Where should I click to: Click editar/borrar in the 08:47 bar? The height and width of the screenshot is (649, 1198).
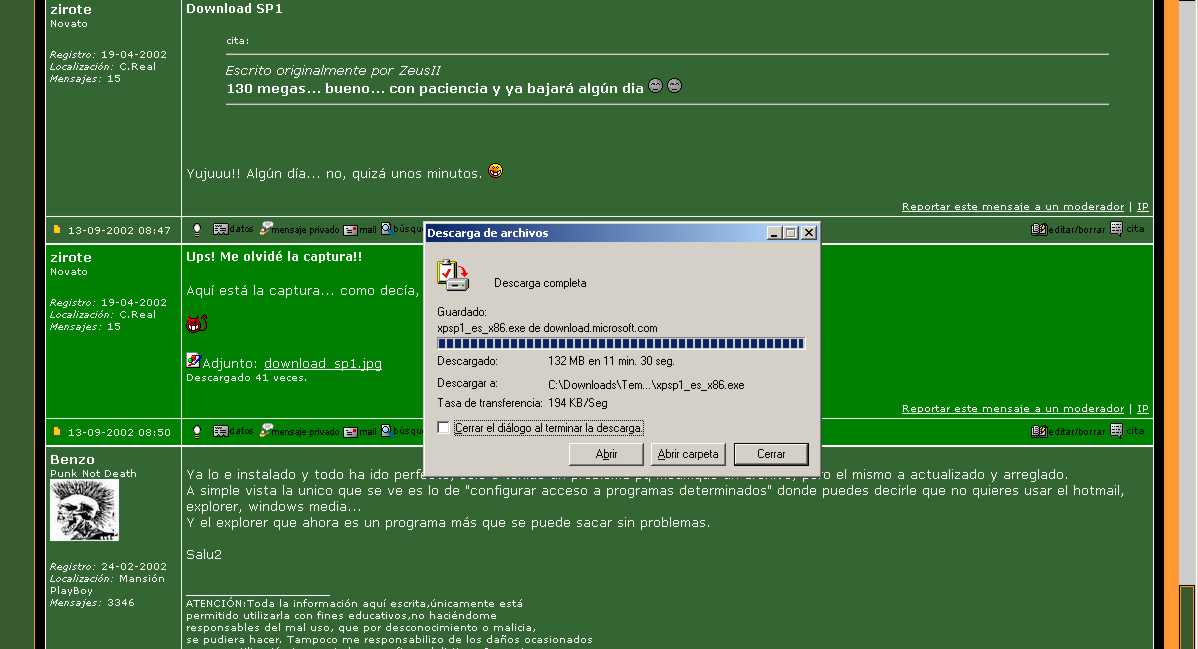(1068, 229)
